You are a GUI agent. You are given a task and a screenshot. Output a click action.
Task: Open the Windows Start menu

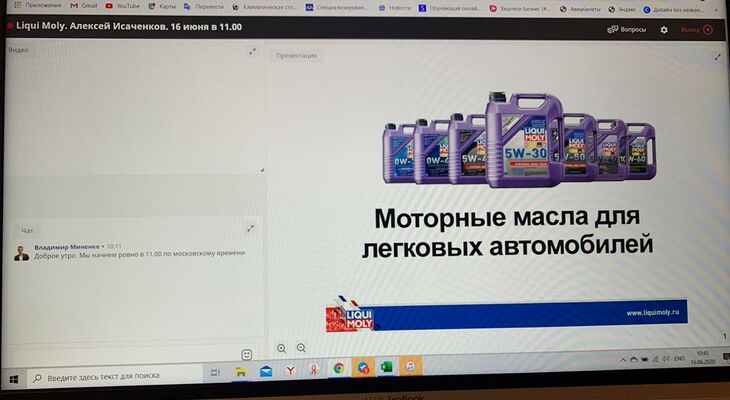click(14, 380)
